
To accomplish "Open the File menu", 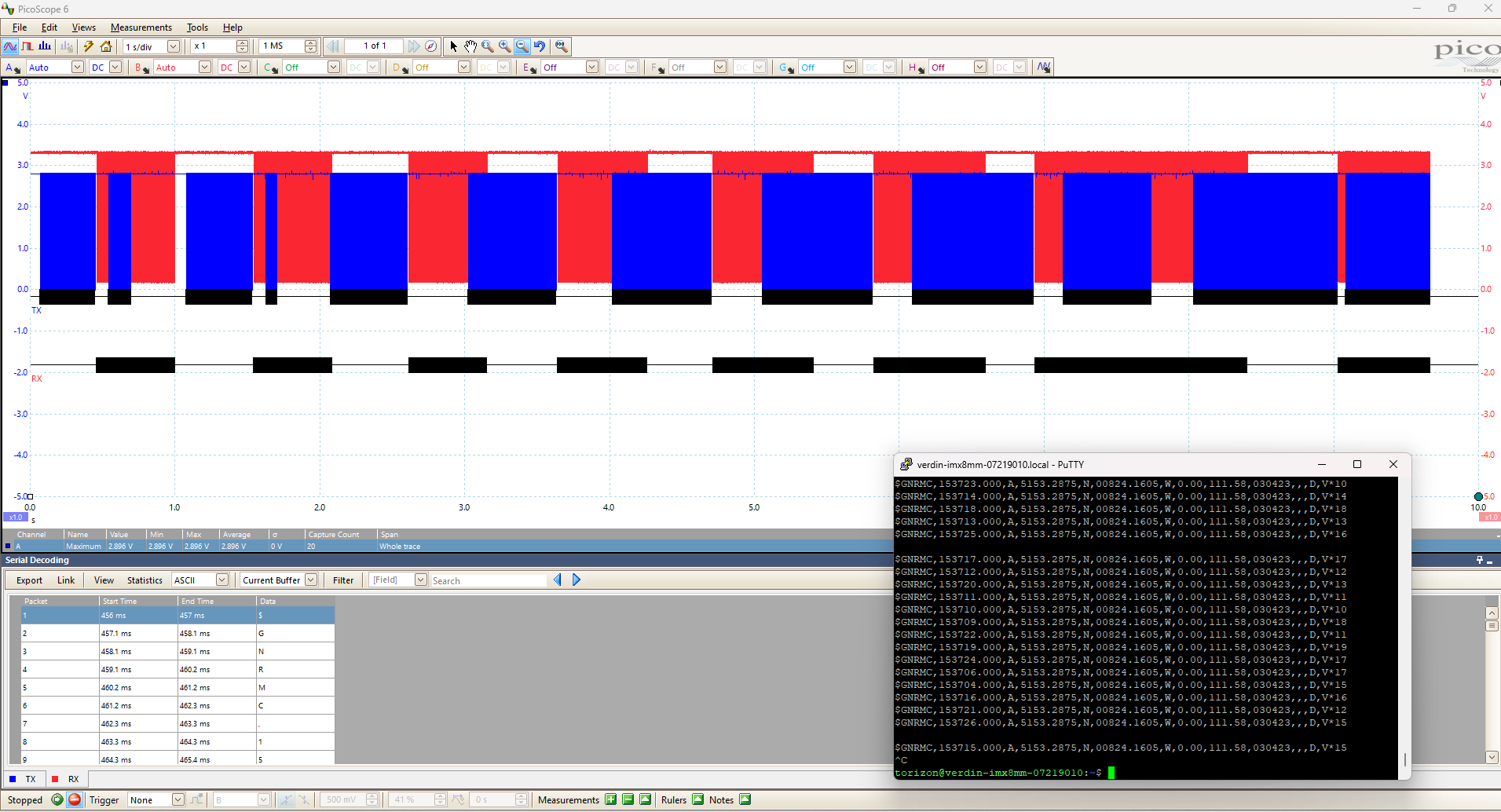I will (x=20, y=27).
